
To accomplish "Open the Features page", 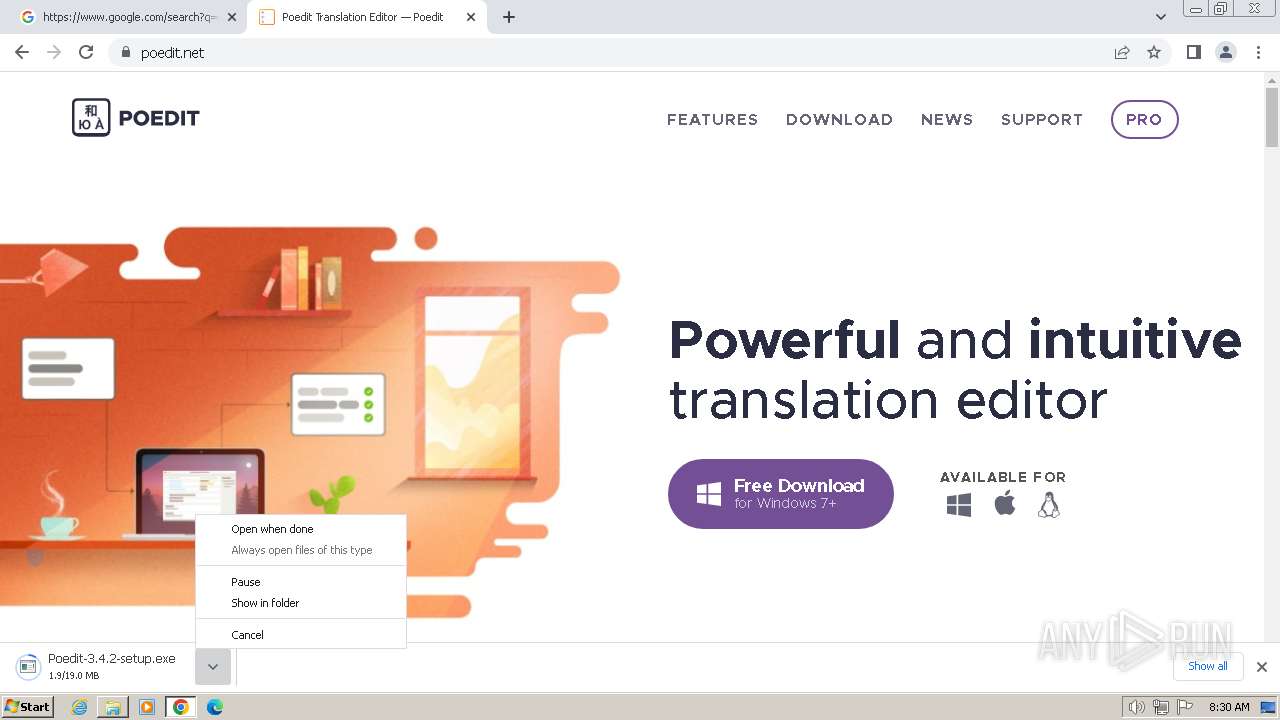I will (713, 119).
